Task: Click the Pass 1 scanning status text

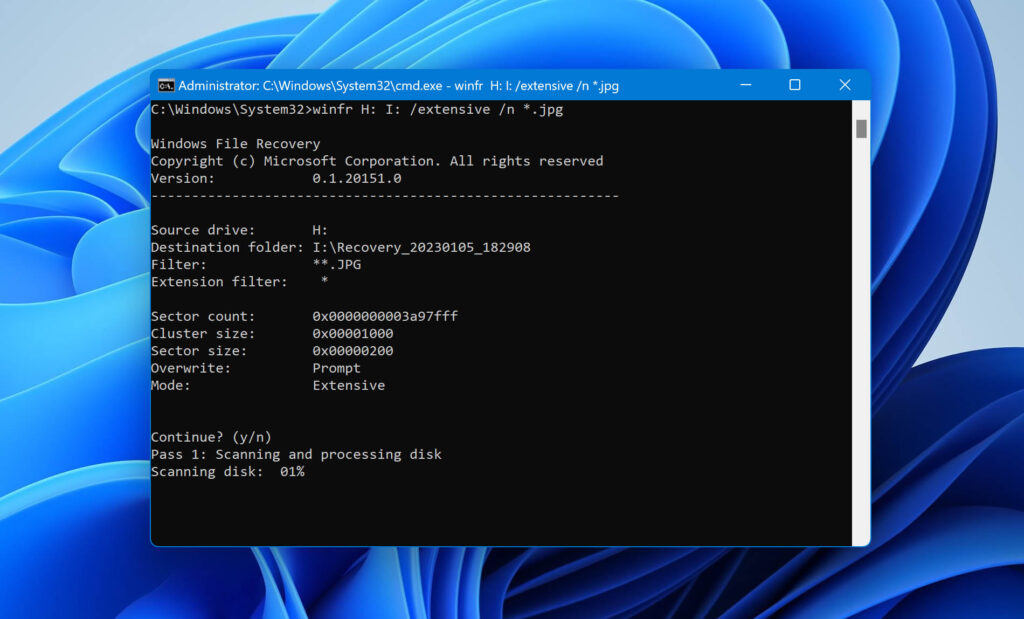Action: (x=296, y=454)
